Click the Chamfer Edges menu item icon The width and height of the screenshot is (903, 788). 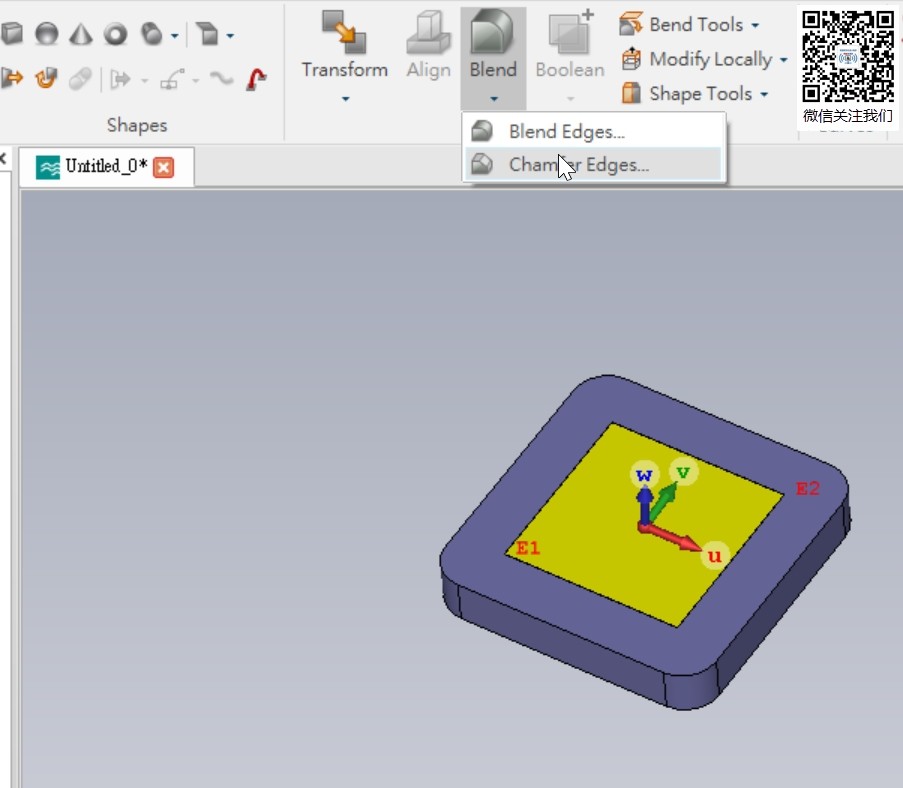481,165
